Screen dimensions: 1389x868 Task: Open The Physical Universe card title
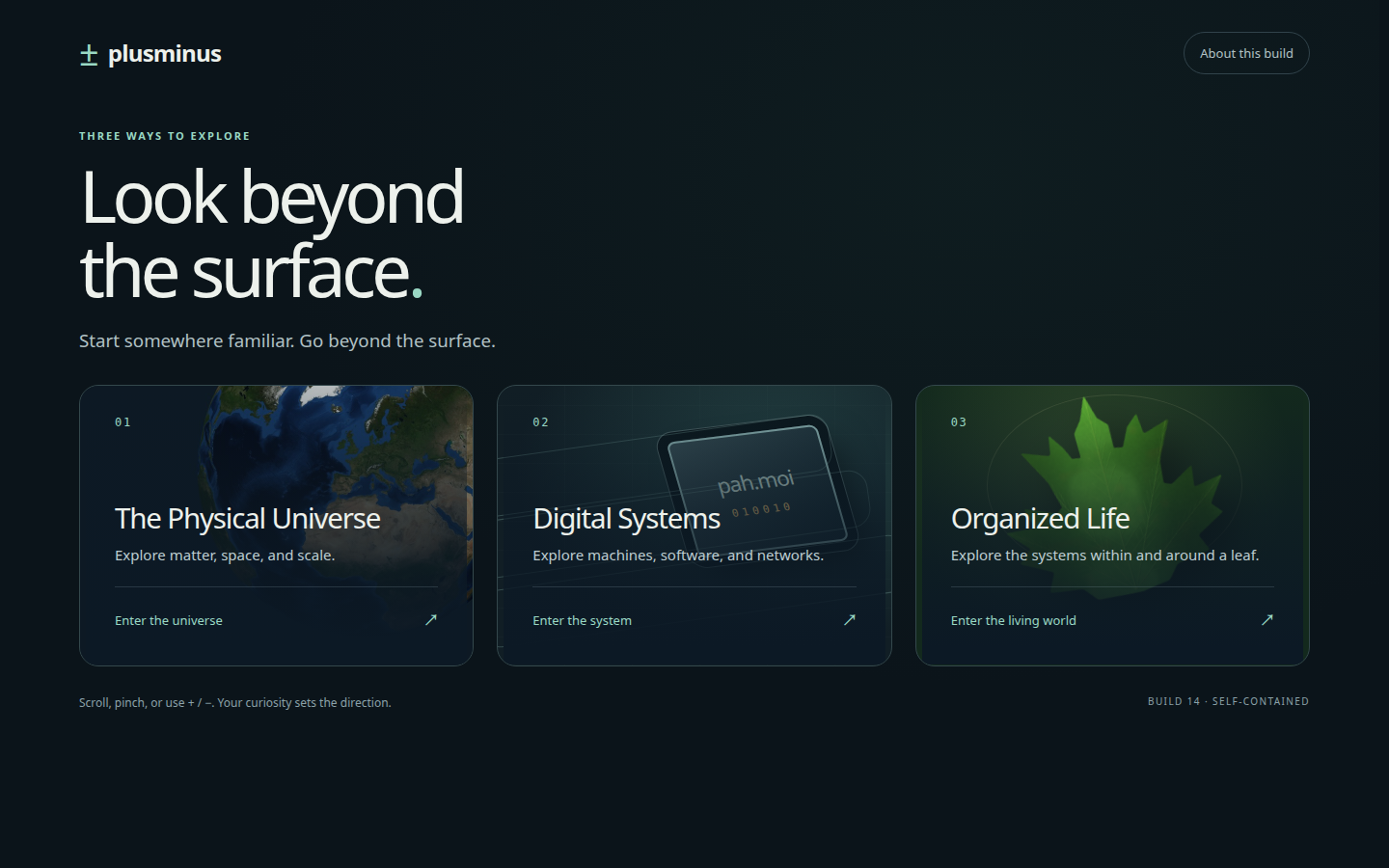pos(247,519)
